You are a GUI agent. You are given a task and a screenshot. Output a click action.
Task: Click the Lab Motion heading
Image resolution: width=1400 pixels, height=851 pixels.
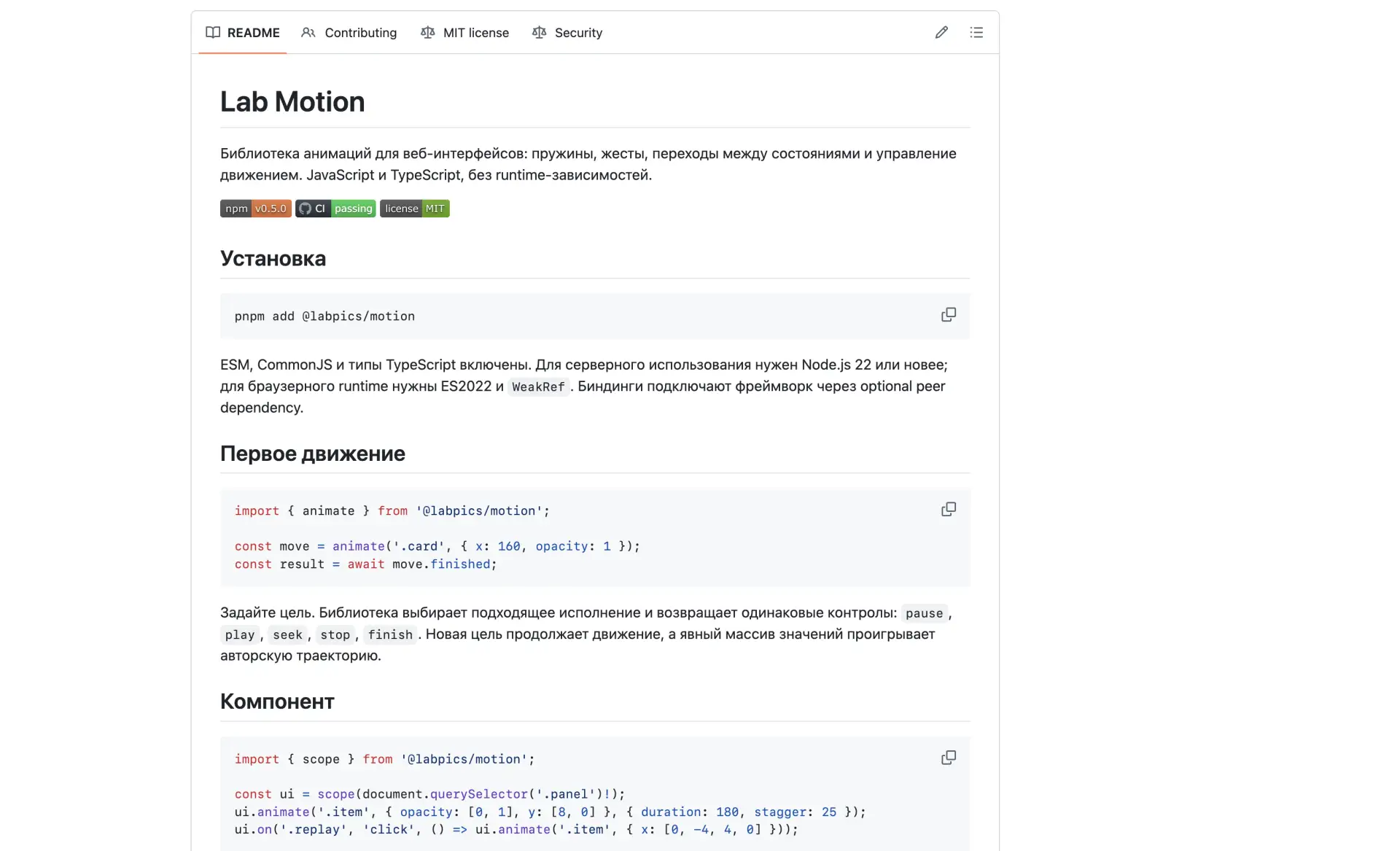tap(292, 102)
